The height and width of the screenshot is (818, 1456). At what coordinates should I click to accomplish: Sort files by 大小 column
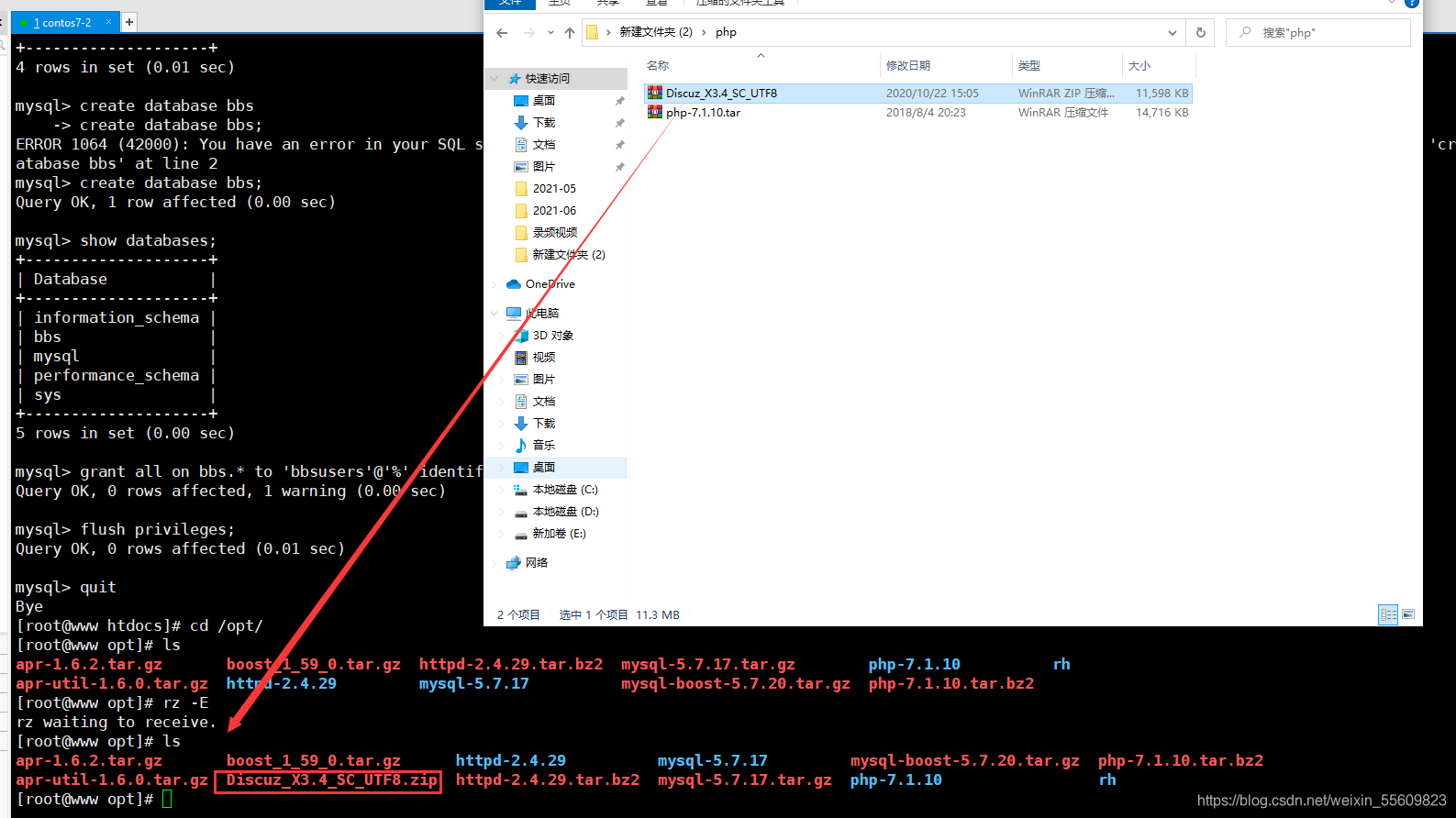[x=1139, y=66]
